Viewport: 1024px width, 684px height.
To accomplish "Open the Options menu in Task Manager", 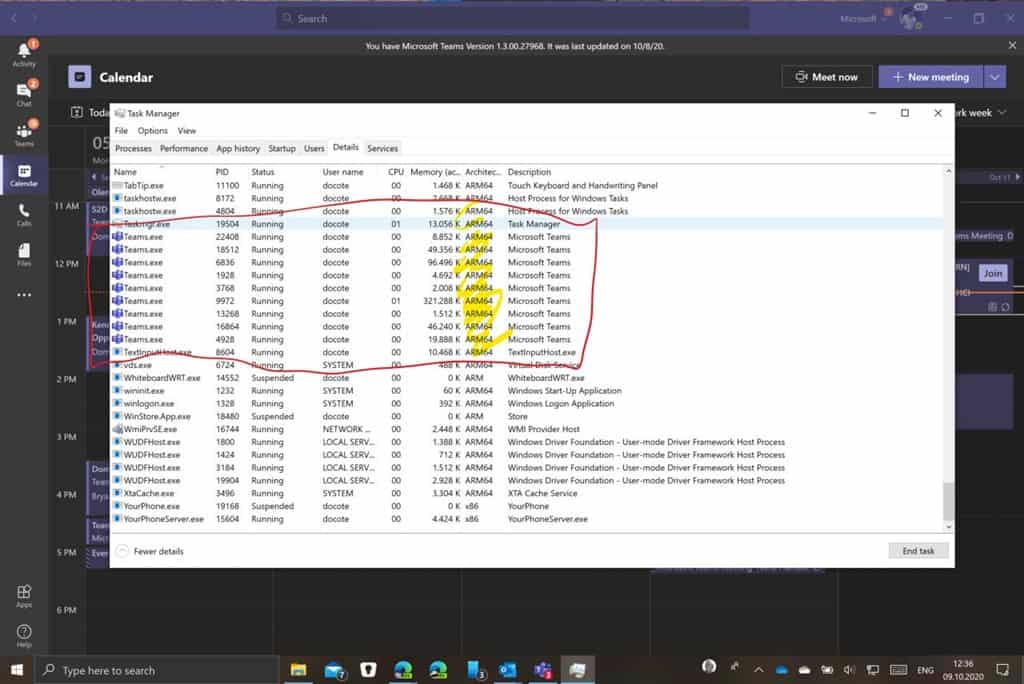I will 153,131.
